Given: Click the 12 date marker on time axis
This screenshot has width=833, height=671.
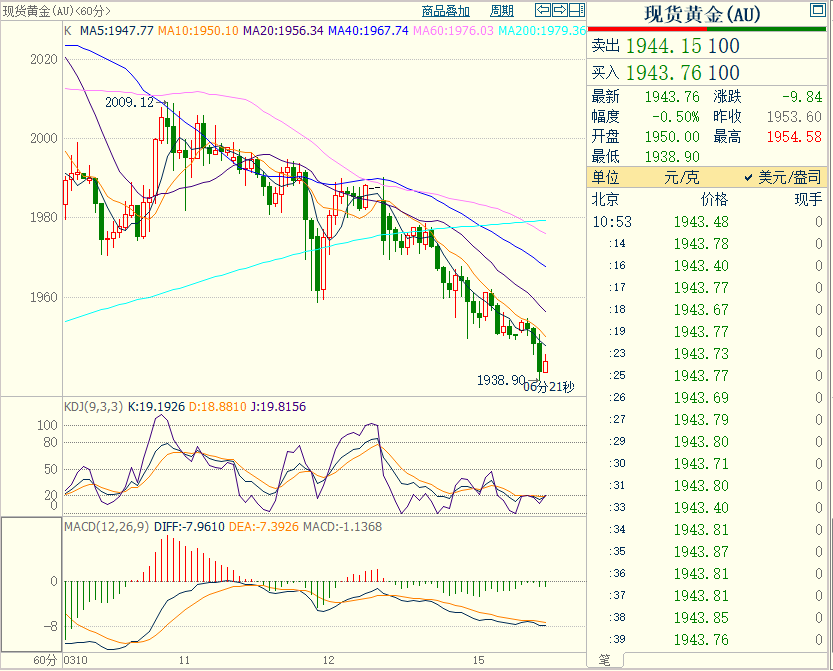Looking at the screenshot, I should (329, 660).
